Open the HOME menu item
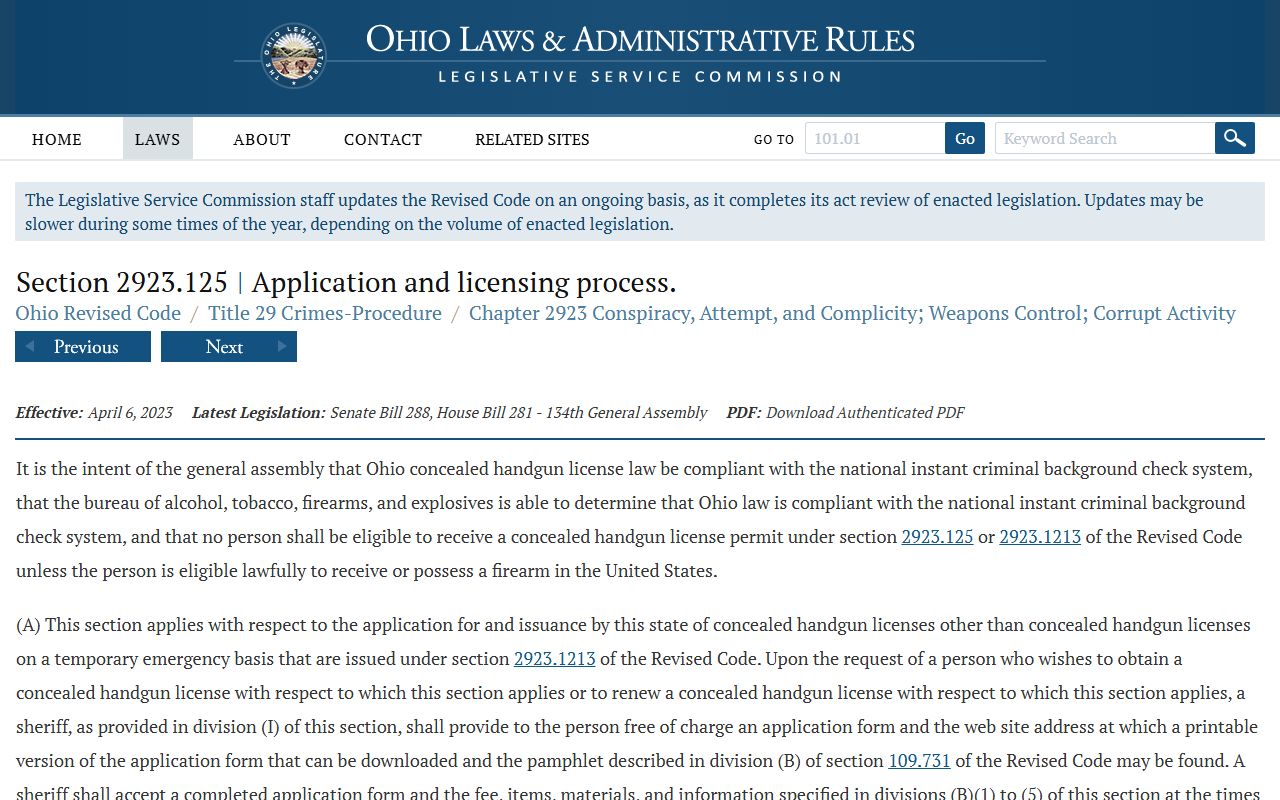Viewport: 1280px width, 800px height. click(x=57, y=139)
